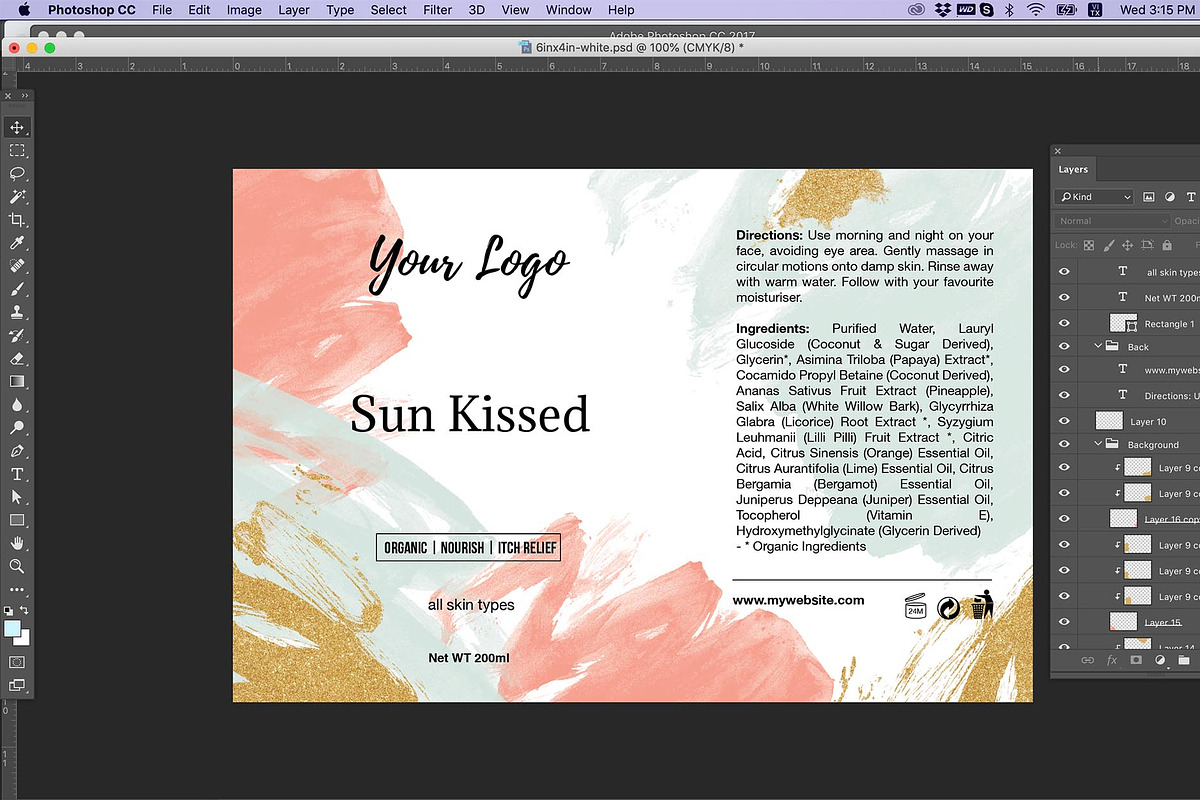Hide the Layer 15 layer
This screenshot has height=800, width=1200.
point(1064,622)
